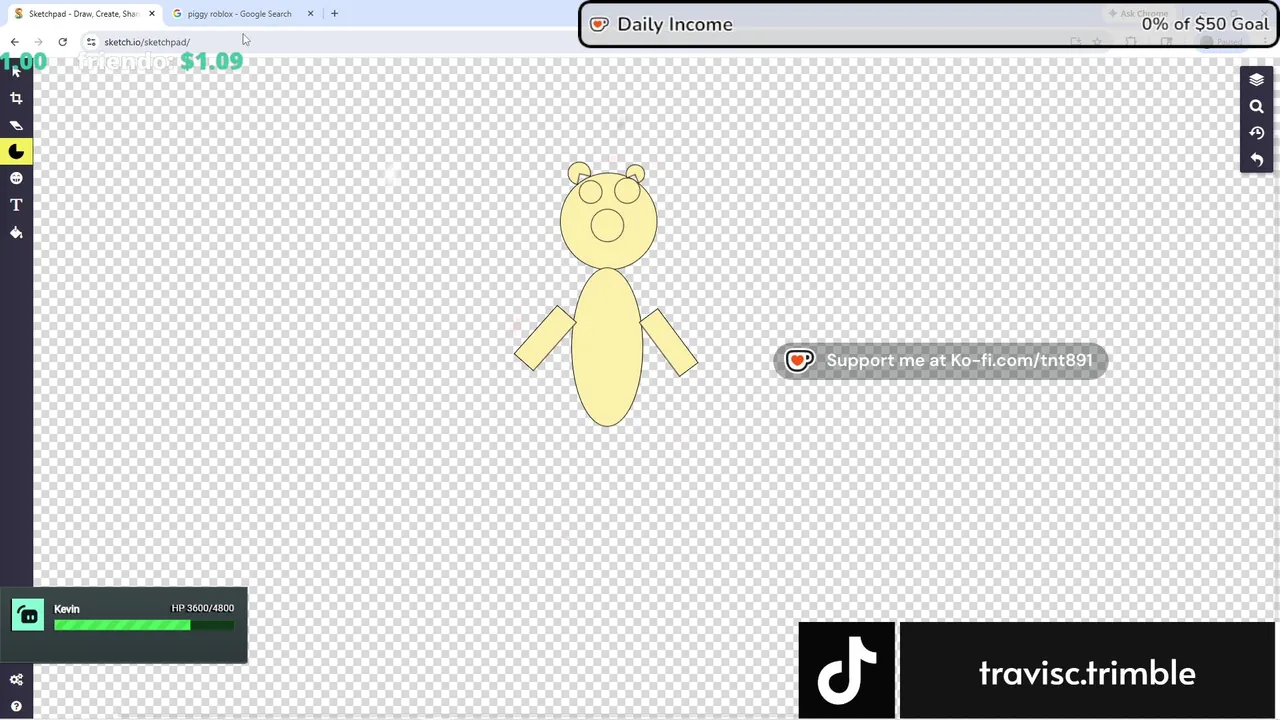Image resolution: width=1280 pixels, height=720 pixels.
Task: Close the Sketchpad tab
Action: tap(152, 14)
